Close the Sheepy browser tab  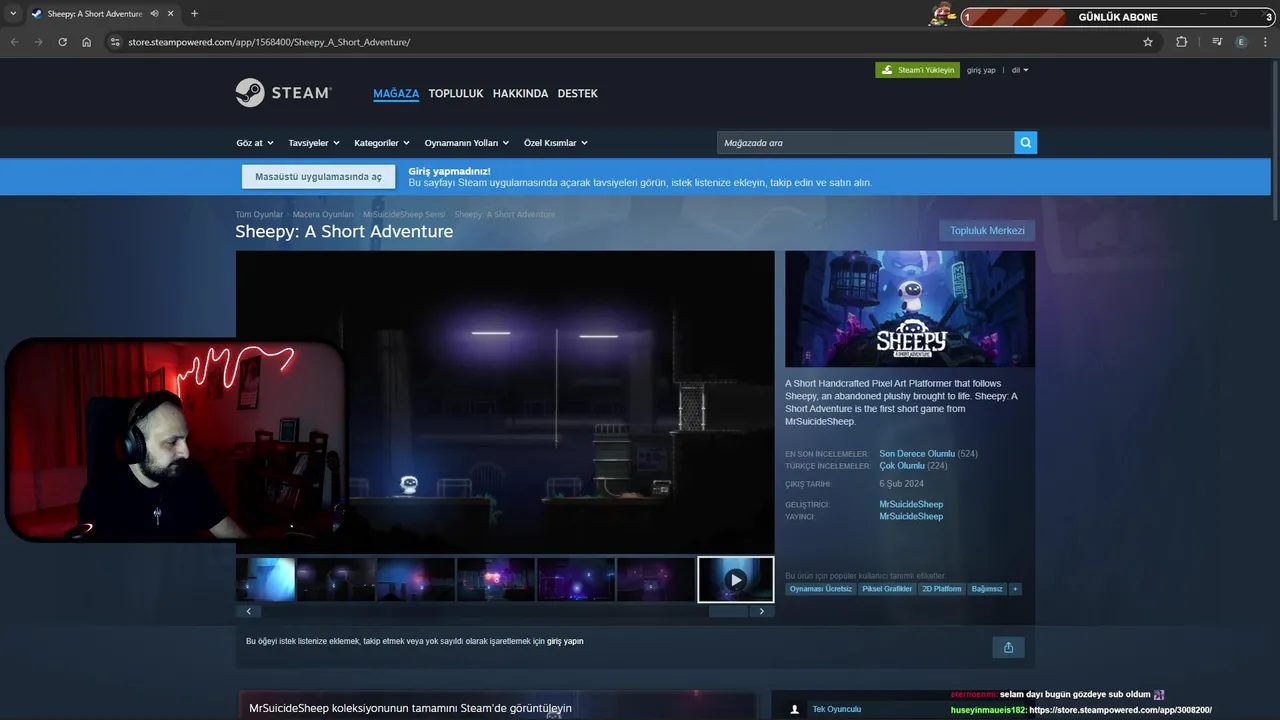click(170, 14)
